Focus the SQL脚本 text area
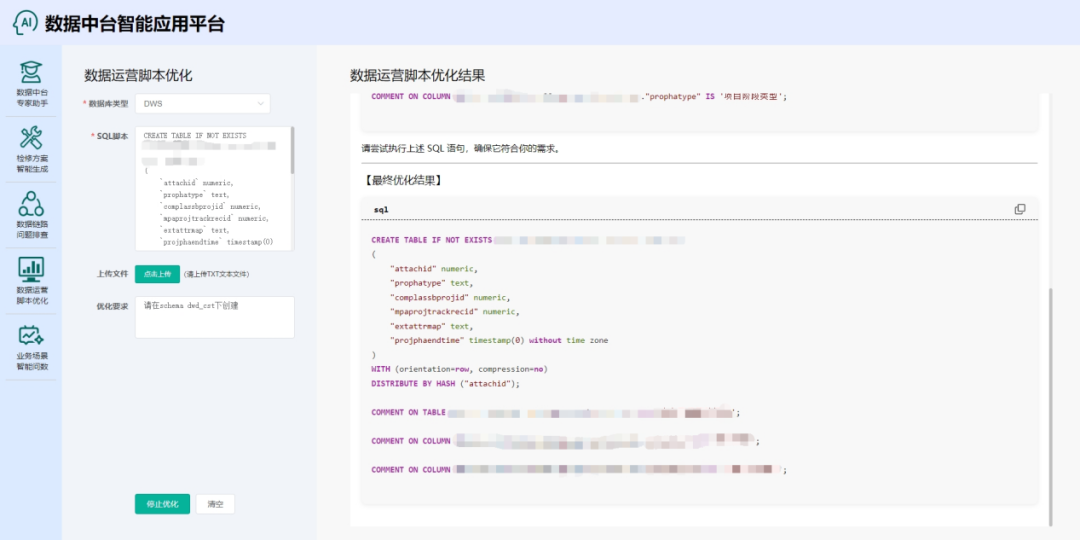1080x540 pixels. (x=214, y=189)
